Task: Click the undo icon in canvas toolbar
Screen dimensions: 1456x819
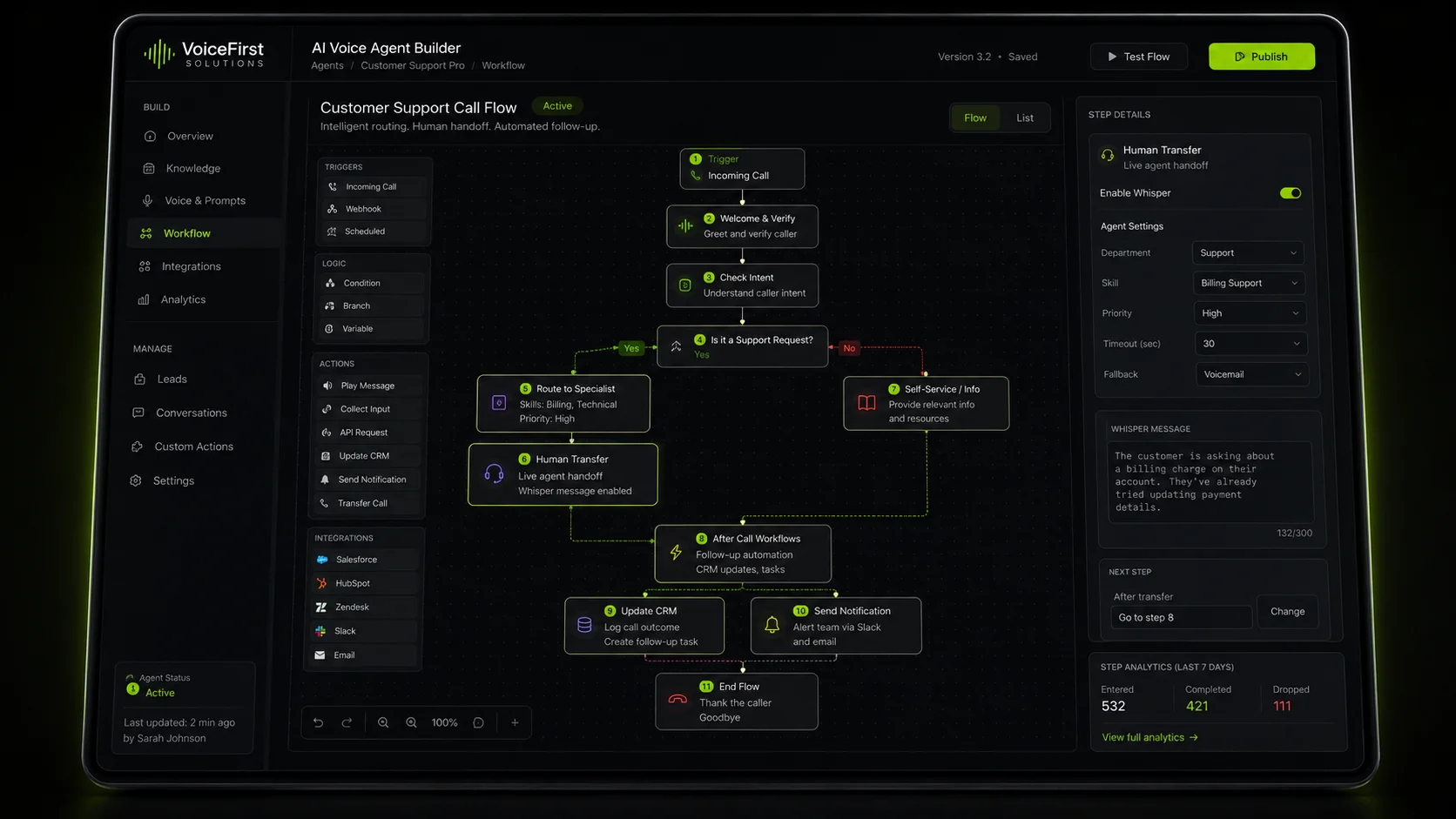Action: (x=319, y=722)
